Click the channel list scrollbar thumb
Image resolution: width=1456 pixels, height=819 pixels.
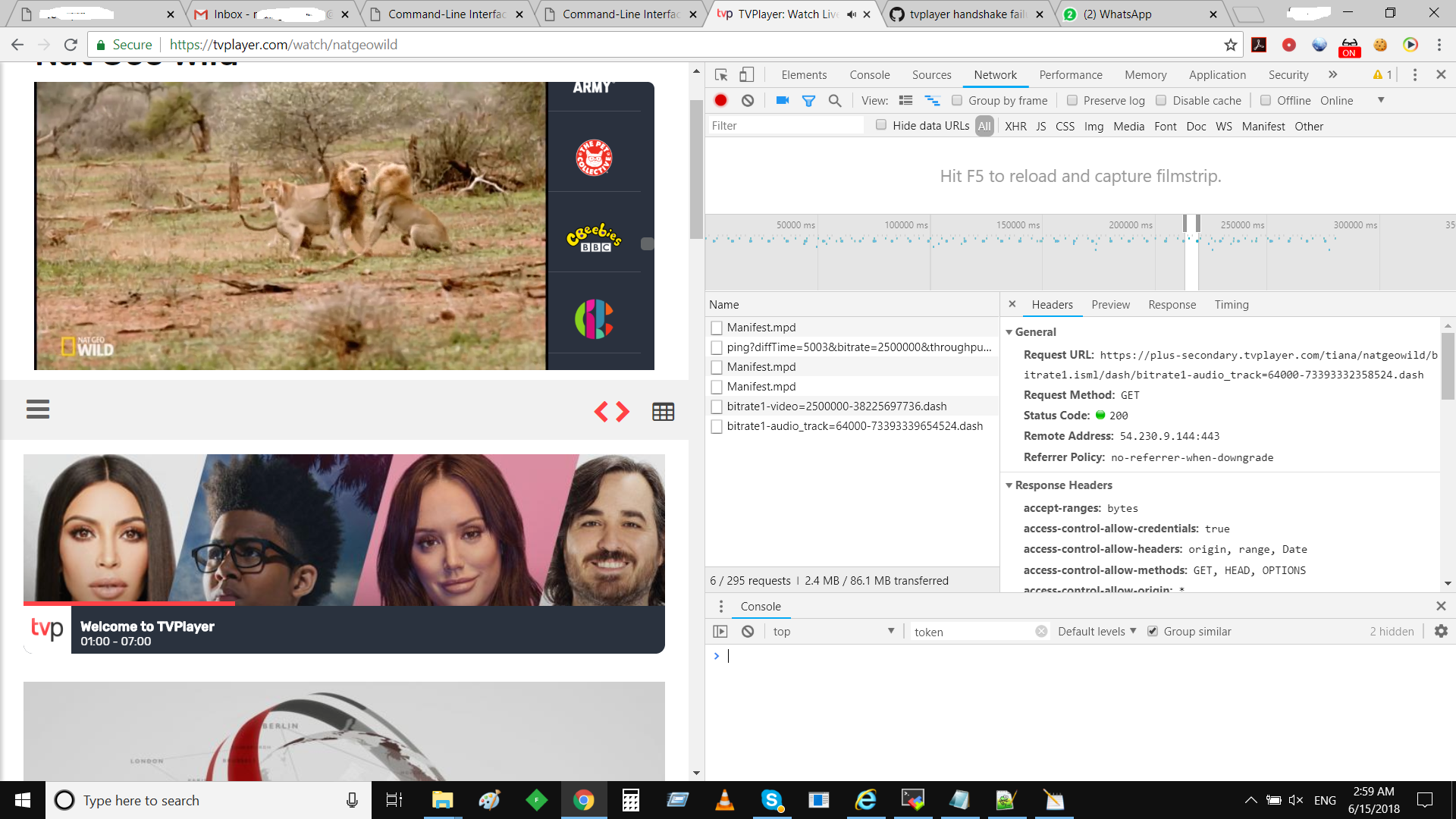tap(647, 243)
